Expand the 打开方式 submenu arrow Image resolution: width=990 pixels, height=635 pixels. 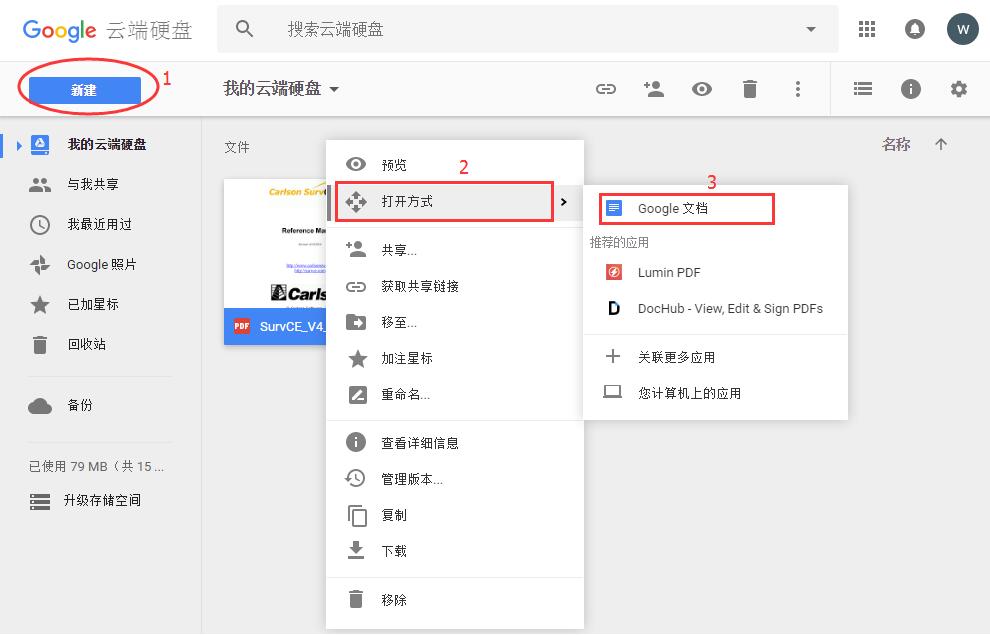pos(564,202)
